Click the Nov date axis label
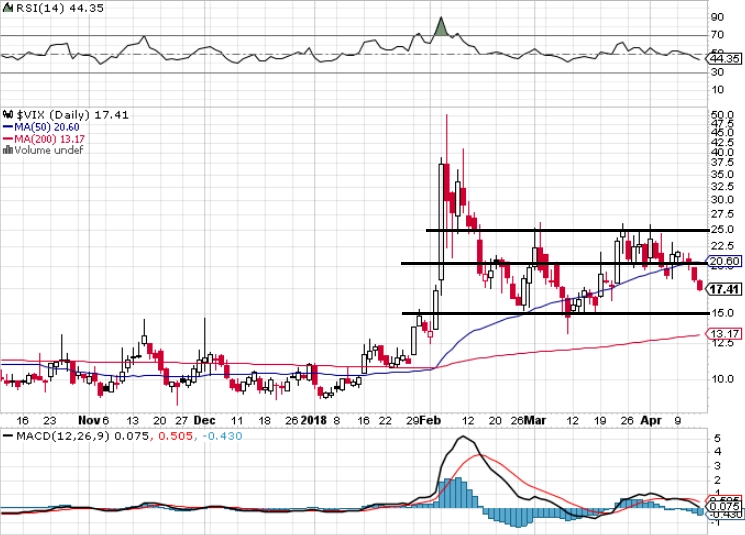 [x=89, y=420]
